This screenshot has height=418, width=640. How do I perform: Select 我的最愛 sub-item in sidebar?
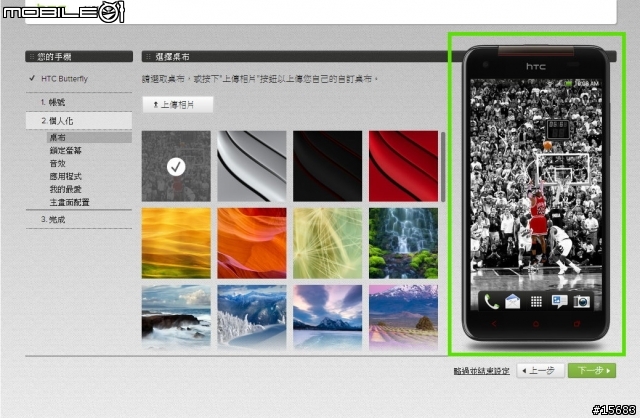66,189
